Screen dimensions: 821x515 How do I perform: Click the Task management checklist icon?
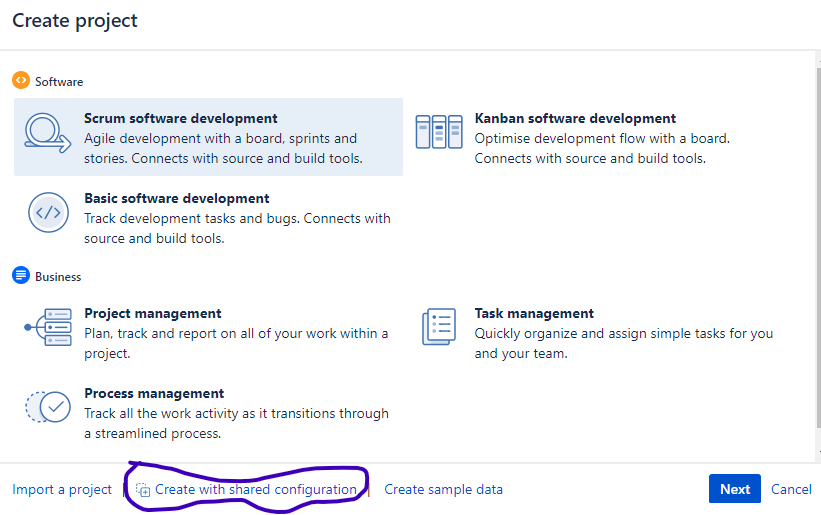tap(439, 327)
